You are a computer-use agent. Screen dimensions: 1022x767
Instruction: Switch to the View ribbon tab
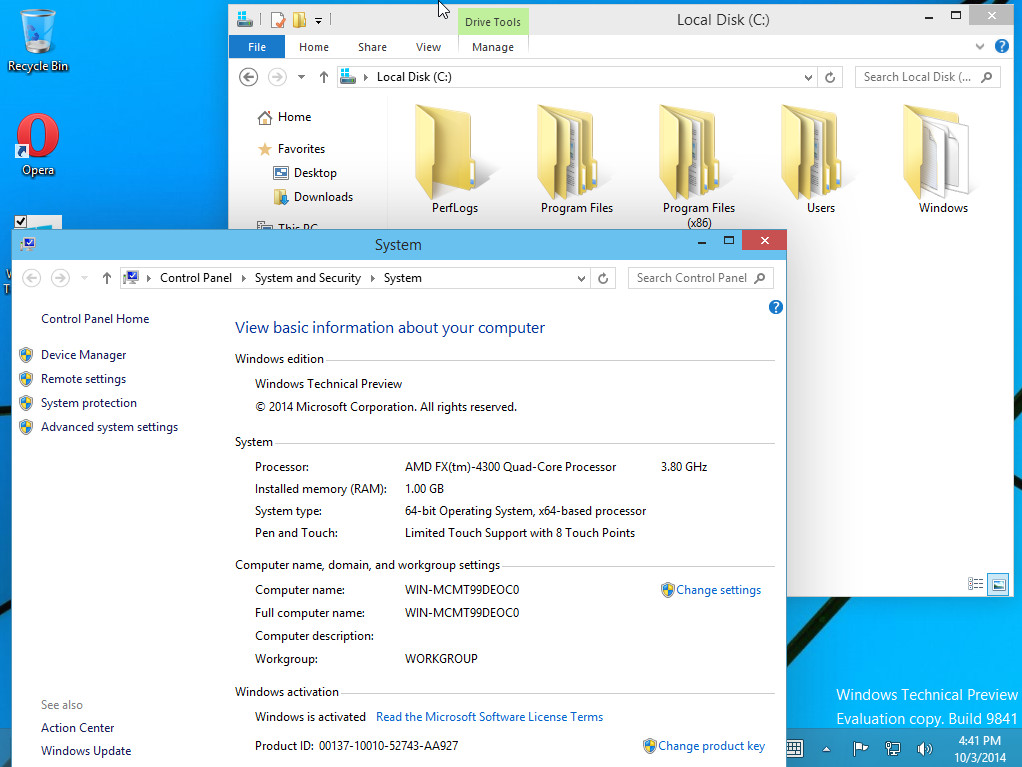click(428, 47)
